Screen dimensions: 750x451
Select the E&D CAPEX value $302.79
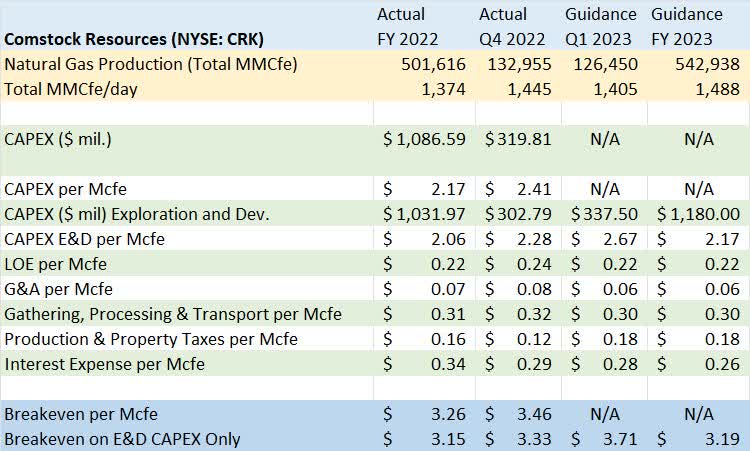point(518,214)
